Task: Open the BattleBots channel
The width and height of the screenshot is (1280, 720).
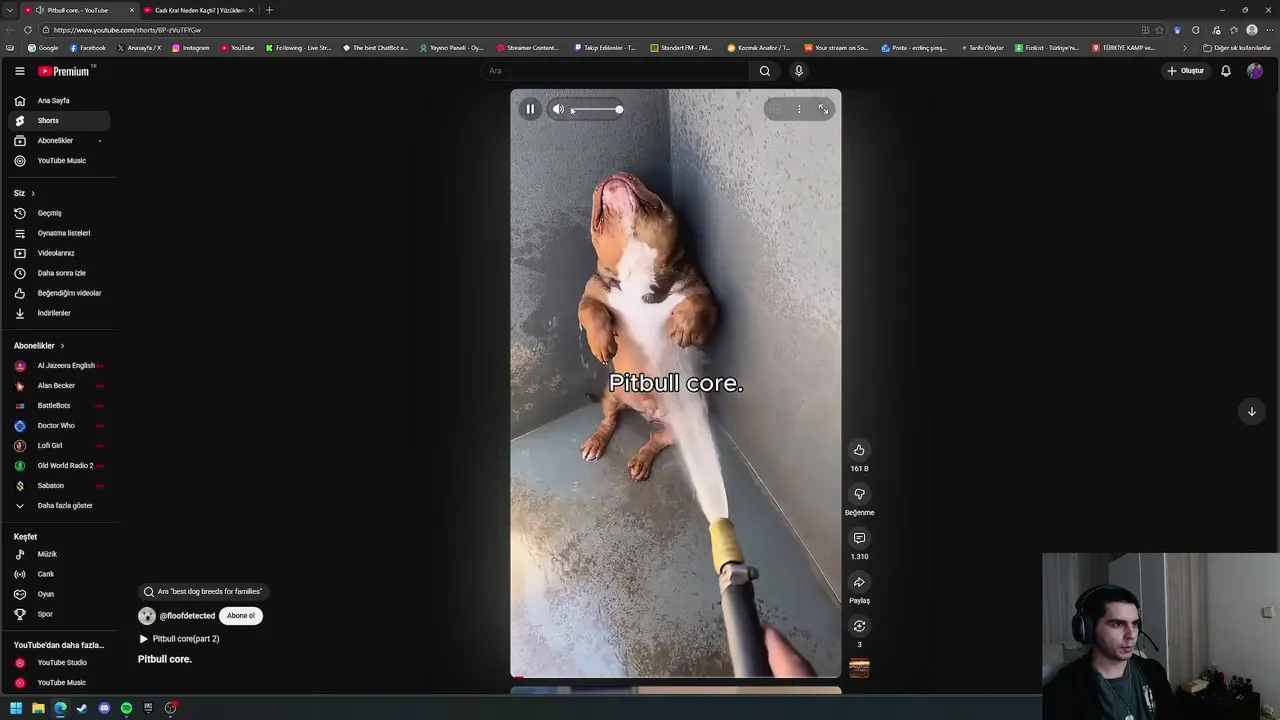Action: (x=59, y=406)
